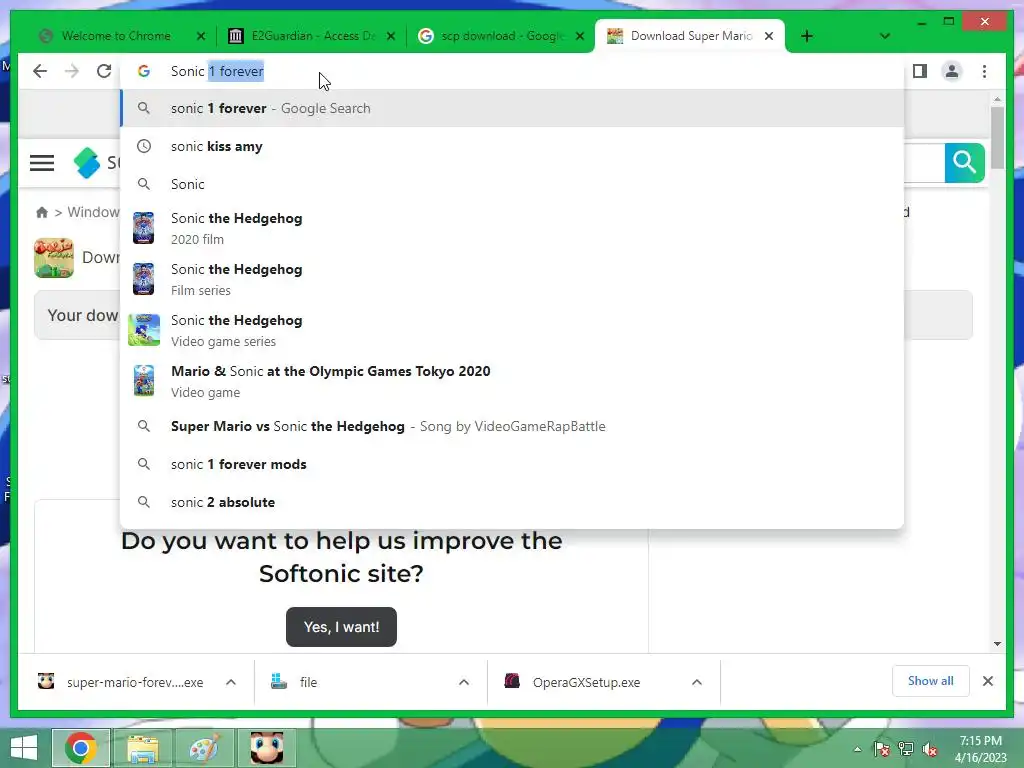Click scrollbar up arrow
Screen dimensions: 1024x768
(x=997, y=99)
